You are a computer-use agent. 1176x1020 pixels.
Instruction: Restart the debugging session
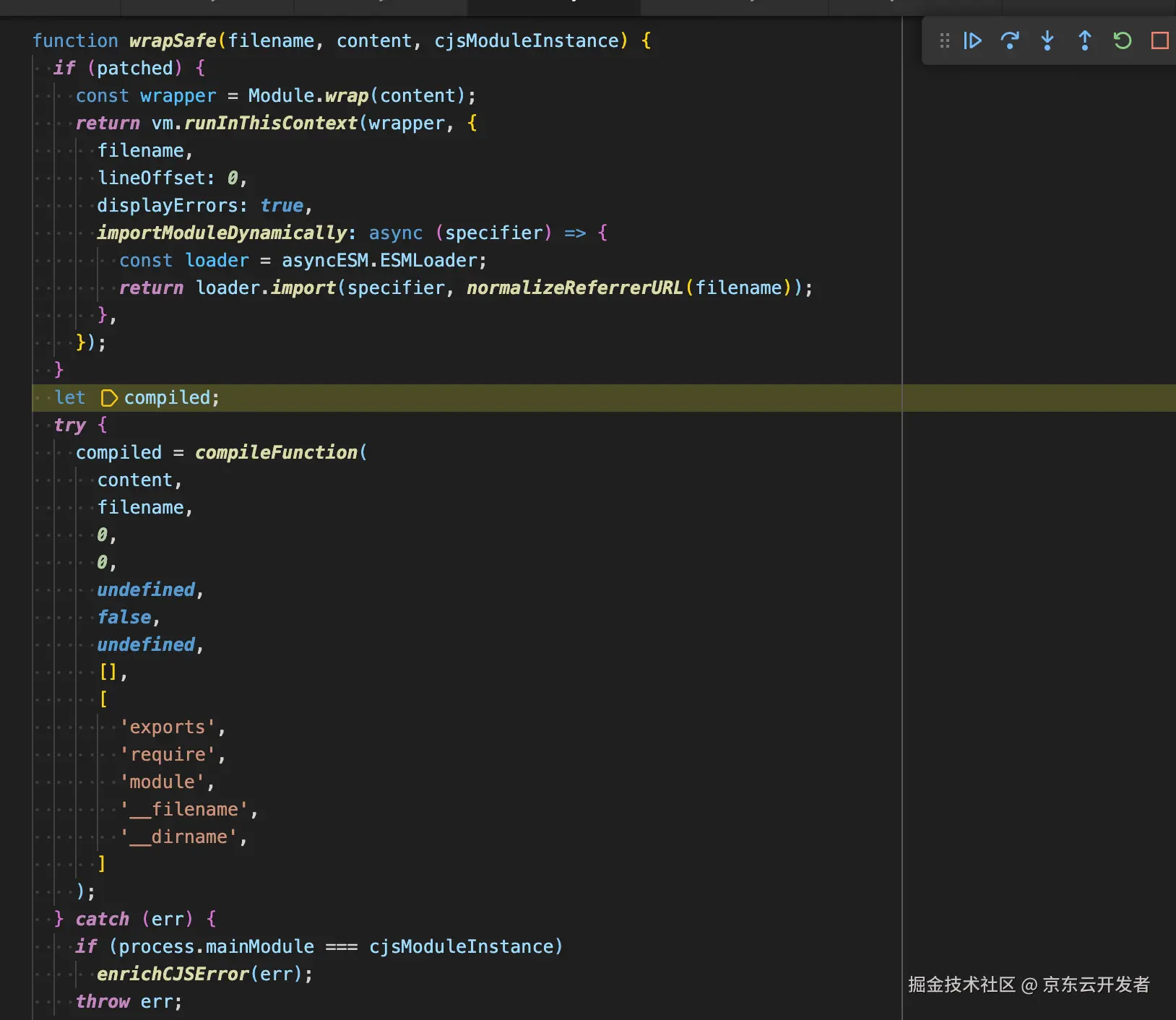pyautogui.click(x=1123, y=40)
